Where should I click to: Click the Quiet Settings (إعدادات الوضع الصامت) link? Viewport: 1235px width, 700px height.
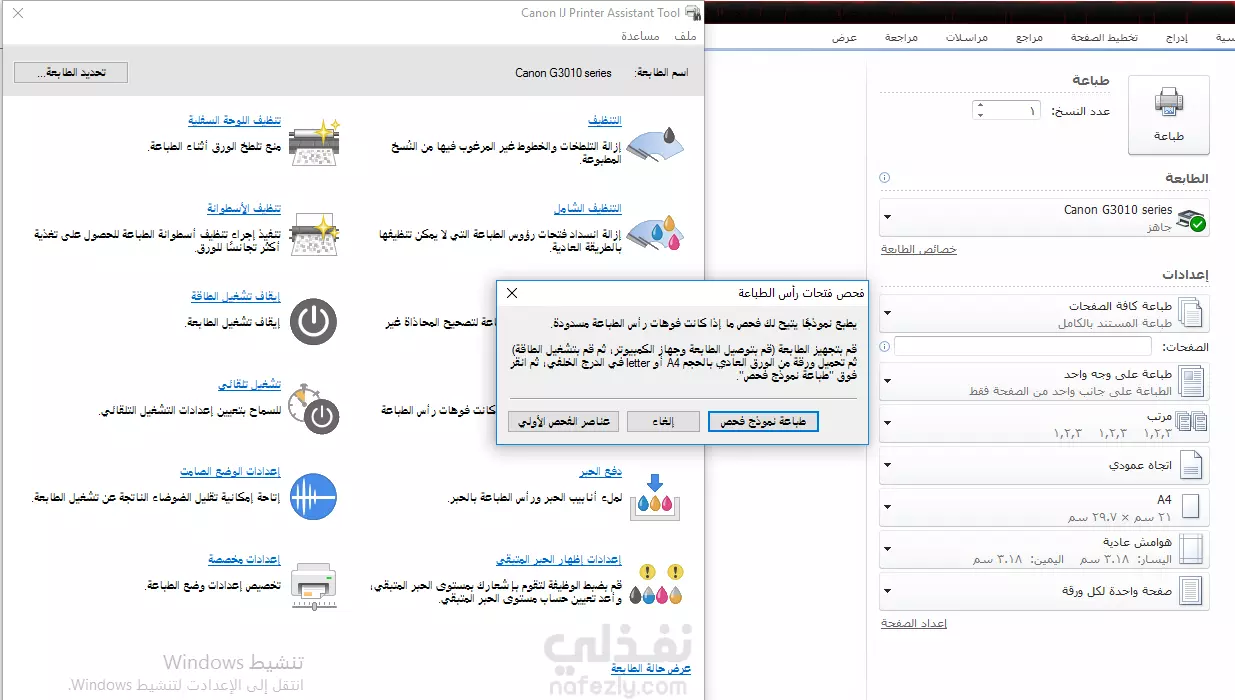pyautogui.click(x=230, y=472)
